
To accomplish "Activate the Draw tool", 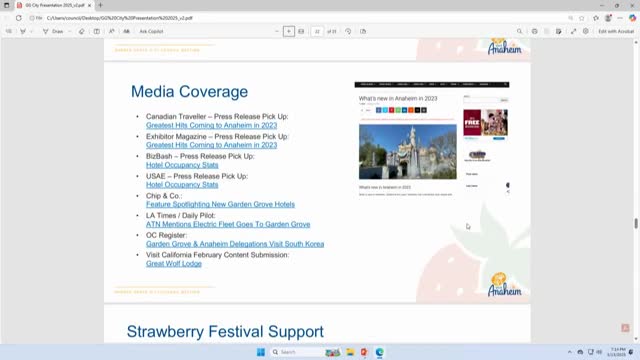I will tap(53, 31).
